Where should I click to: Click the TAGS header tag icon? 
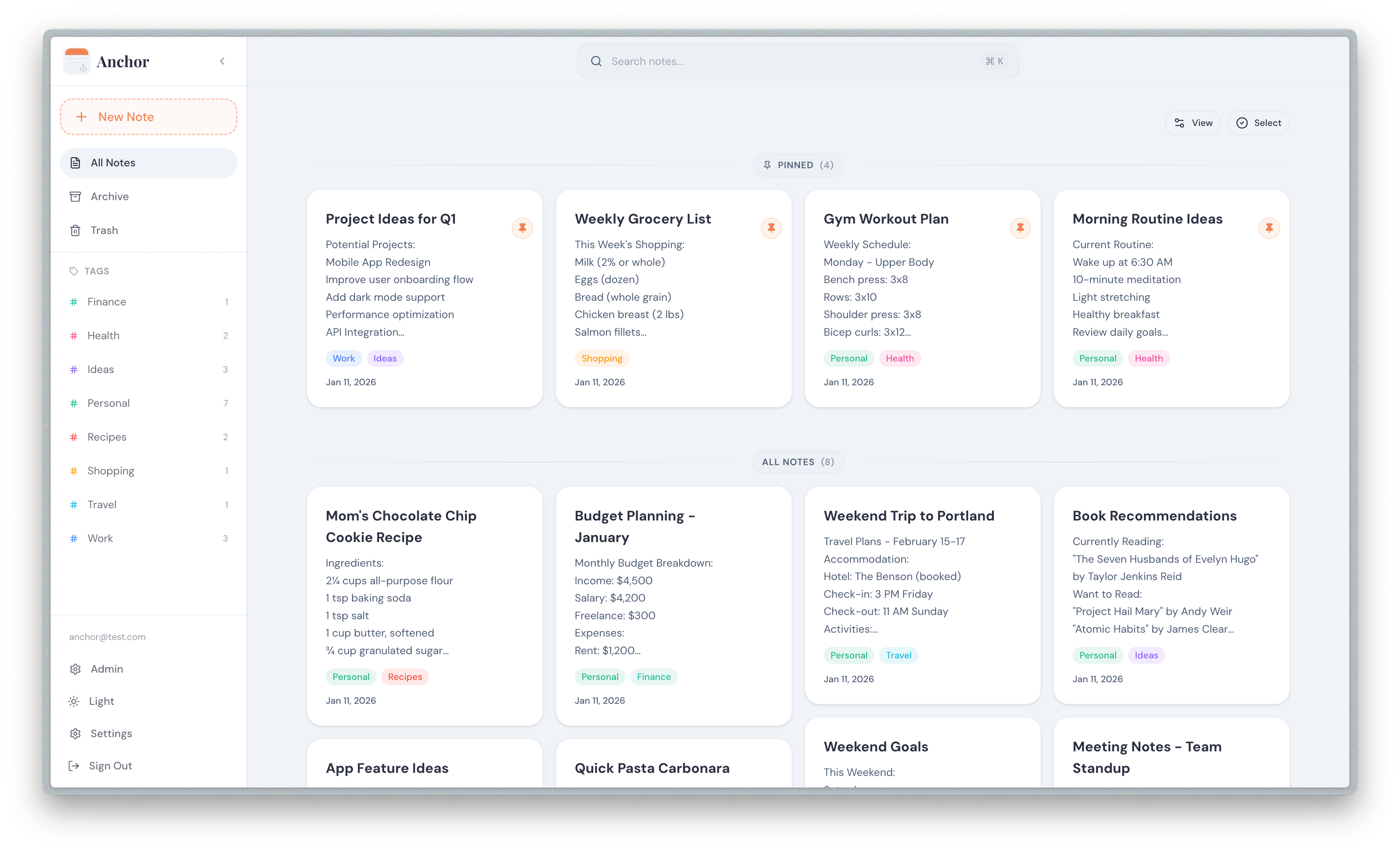pos(73,271)
